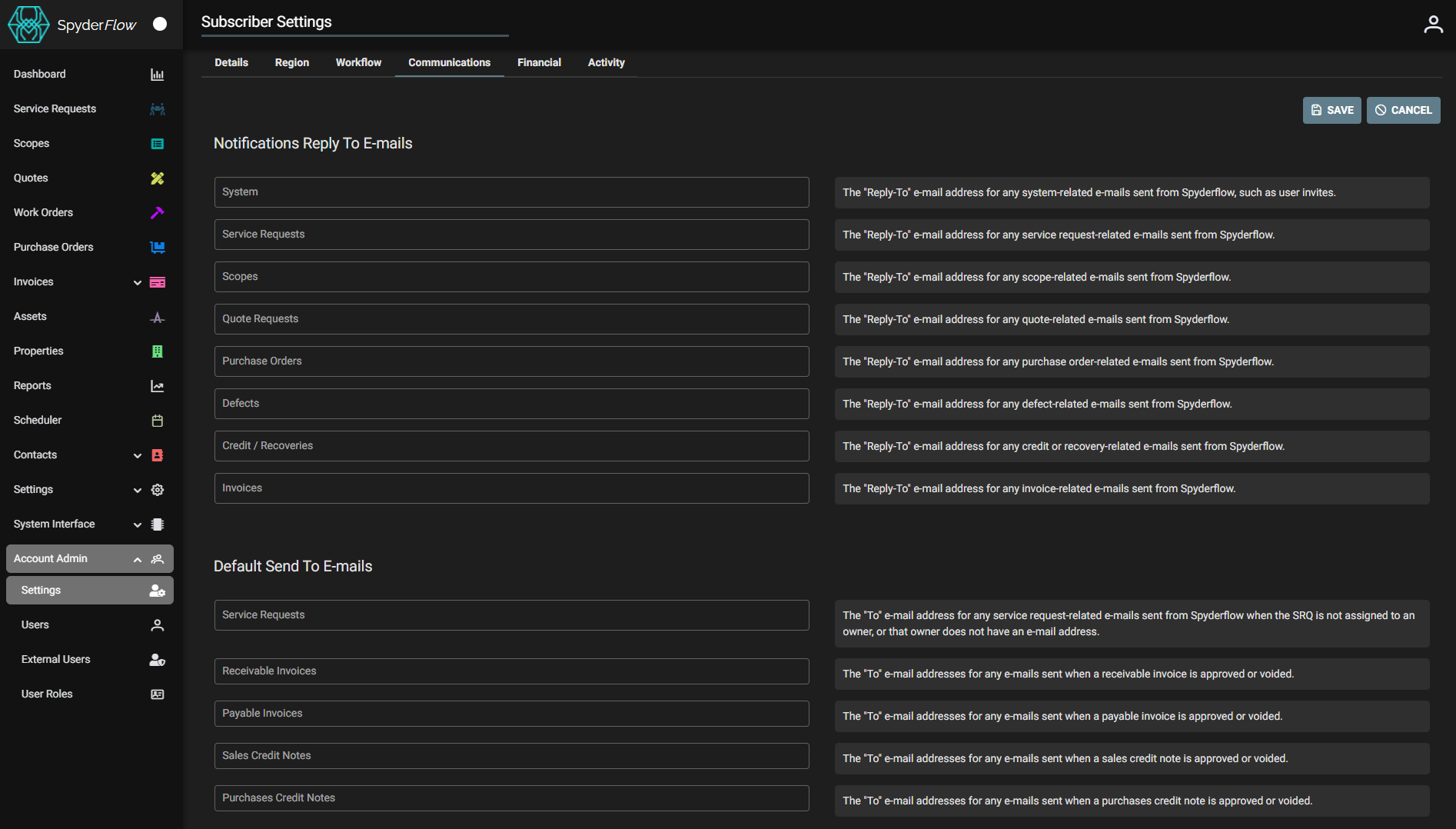Collapse the Account Admin section
Image resolution: width=1456 pixels, height=829 pixels.
(137, 559)
